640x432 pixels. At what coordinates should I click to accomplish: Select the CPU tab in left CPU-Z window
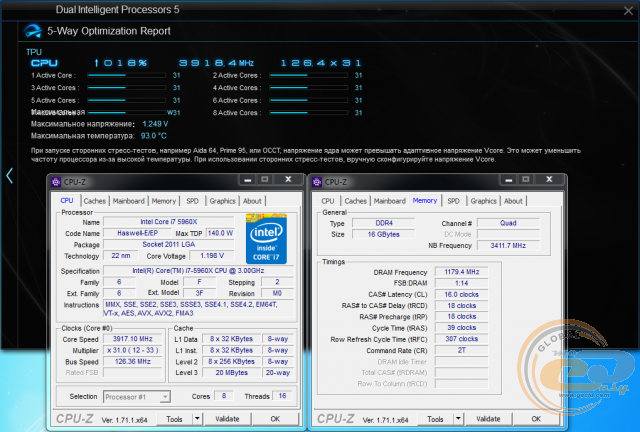pos(67,200)
